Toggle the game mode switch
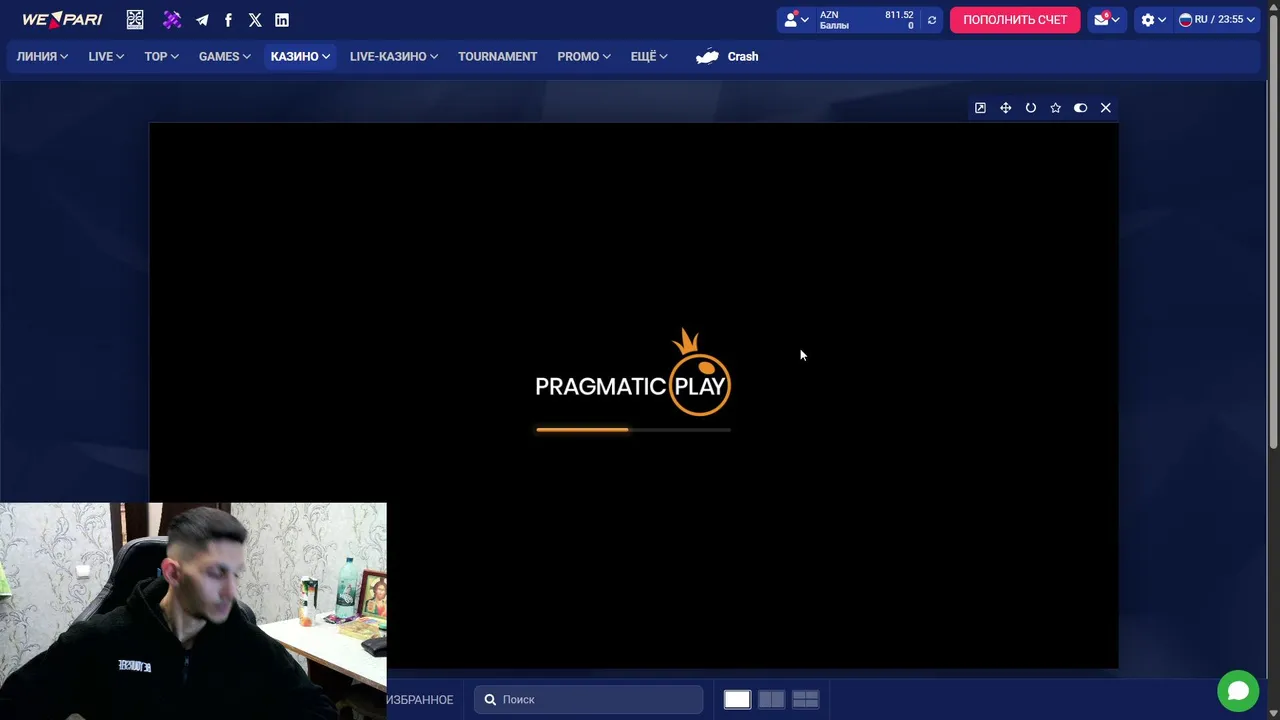 (x=1080, y=108)
